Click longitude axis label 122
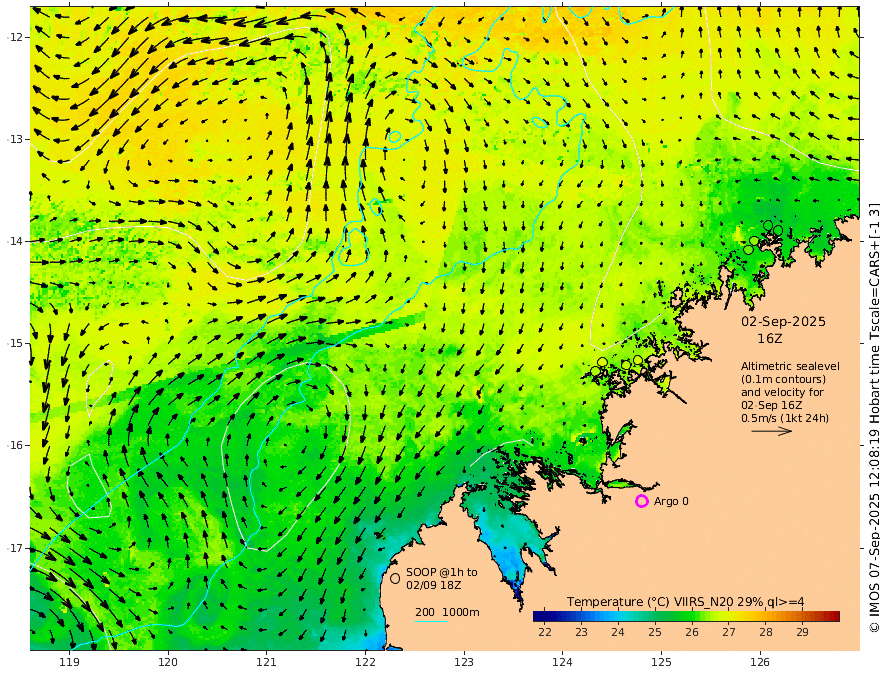 [365, 662]
